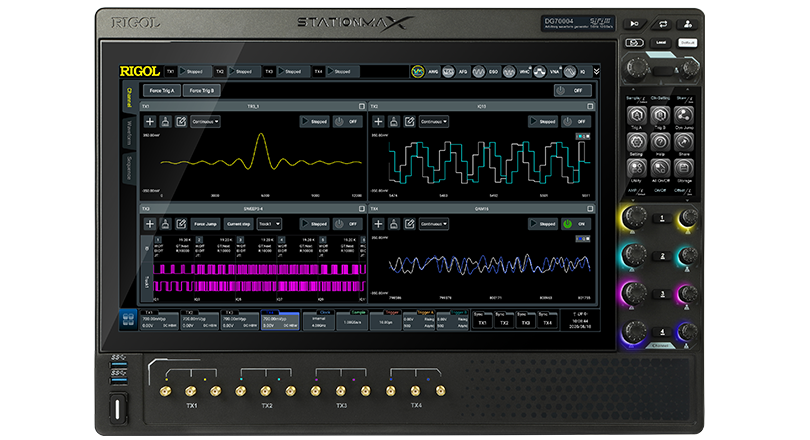This screenshot has width=810, height=440.
Task: Open the function menu icon at bottom-left
Action: point(127,320)
